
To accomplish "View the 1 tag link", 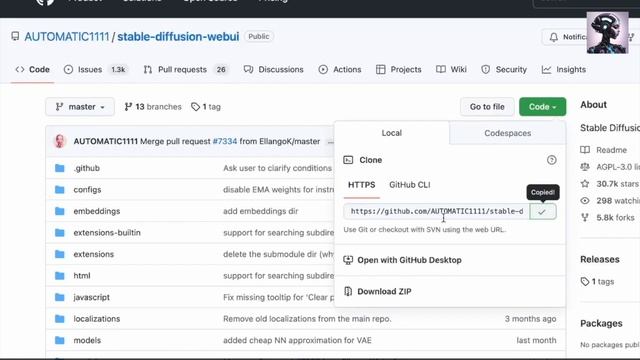I will click(206, 107).
